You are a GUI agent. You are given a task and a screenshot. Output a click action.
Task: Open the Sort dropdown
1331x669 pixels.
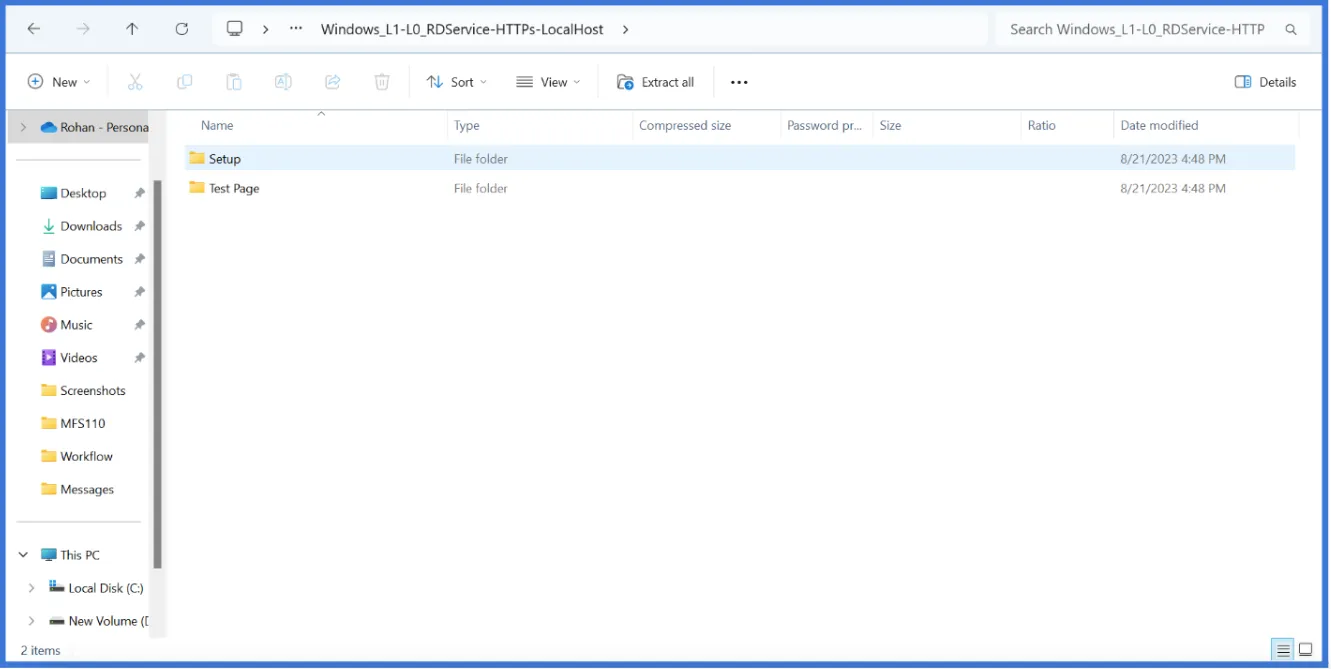point(457,82)
